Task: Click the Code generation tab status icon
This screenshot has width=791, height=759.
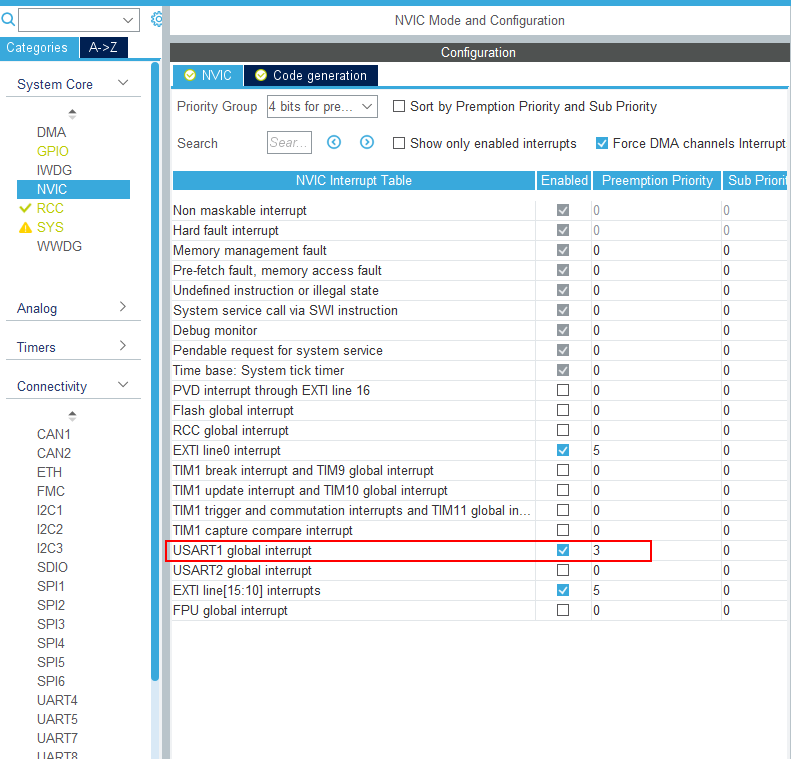Action: click(x=261, y=75)
